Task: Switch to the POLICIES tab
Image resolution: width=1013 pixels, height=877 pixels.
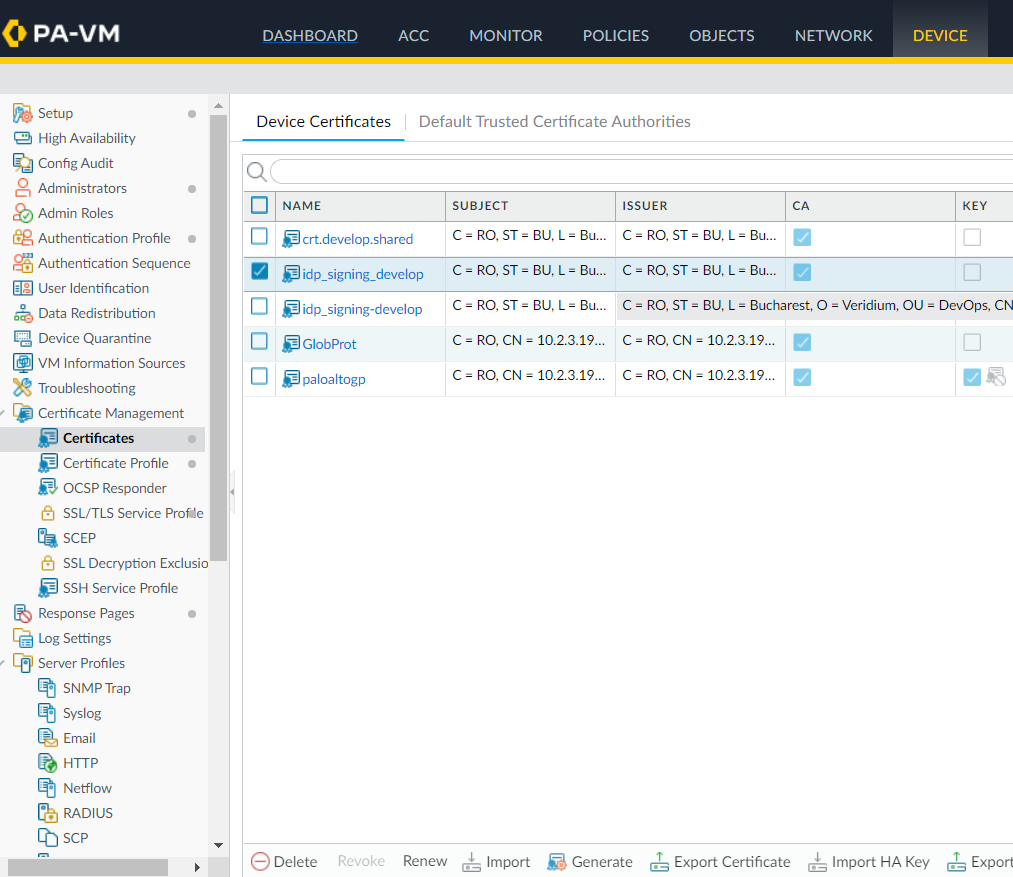Action: (615, 35)
